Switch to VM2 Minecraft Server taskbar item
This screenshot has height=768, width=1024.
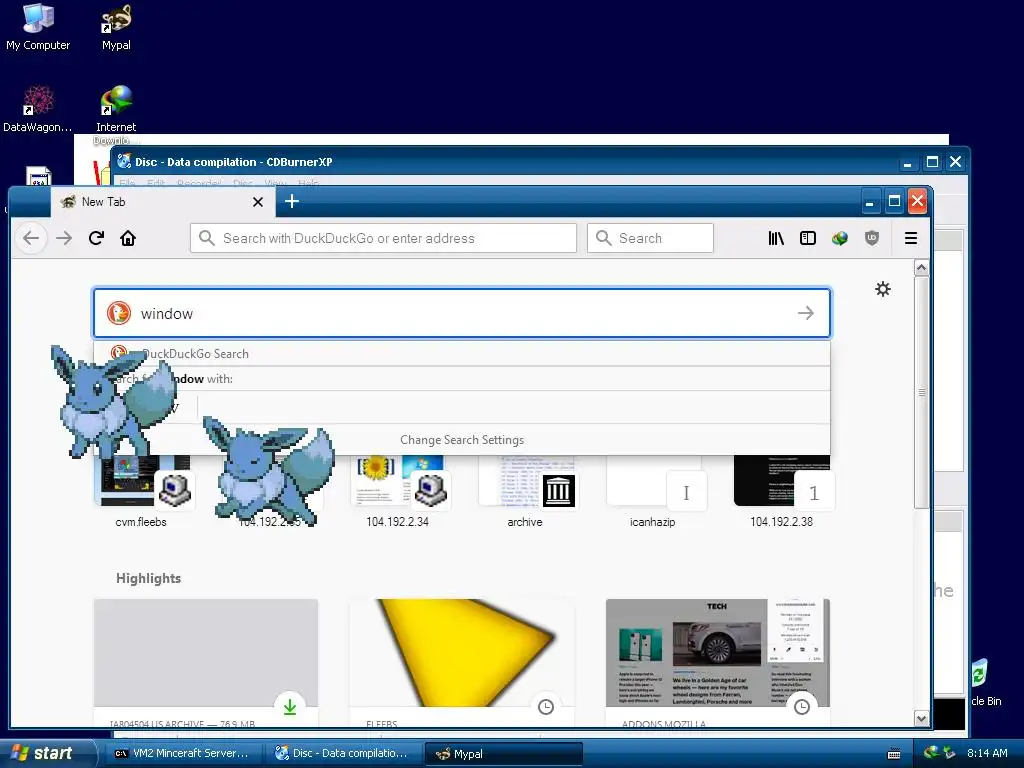(182, 753)
